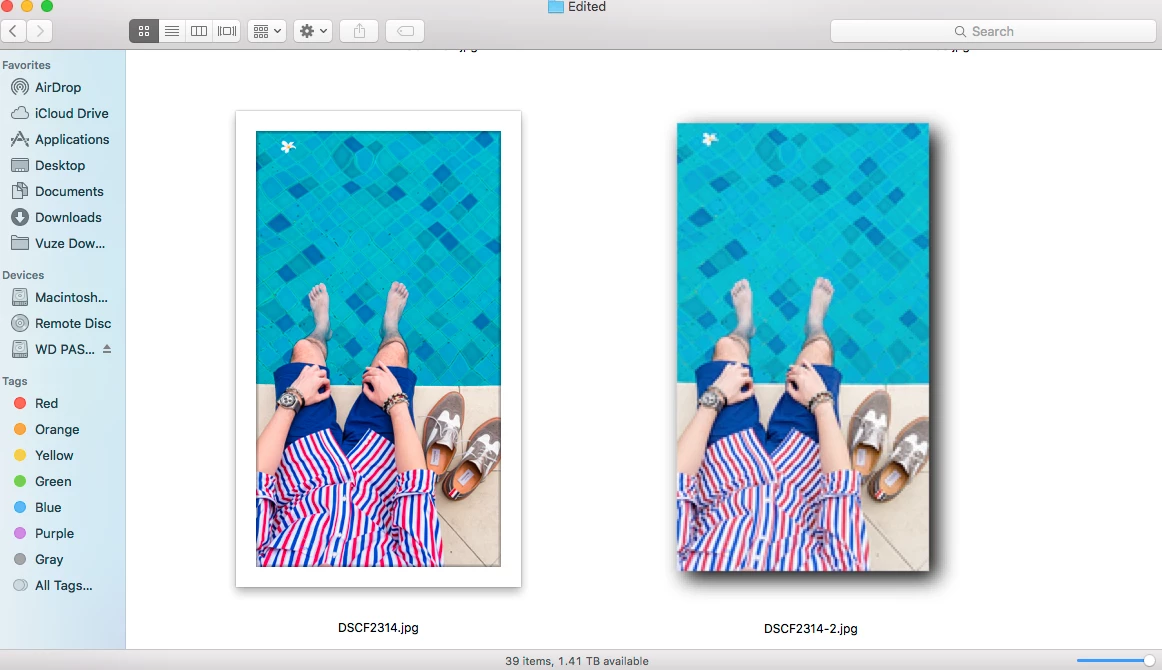Click the Devices section header
The width and height of the screenshot is (1162, 670).
pyautogui.click(x=23, y=275)
